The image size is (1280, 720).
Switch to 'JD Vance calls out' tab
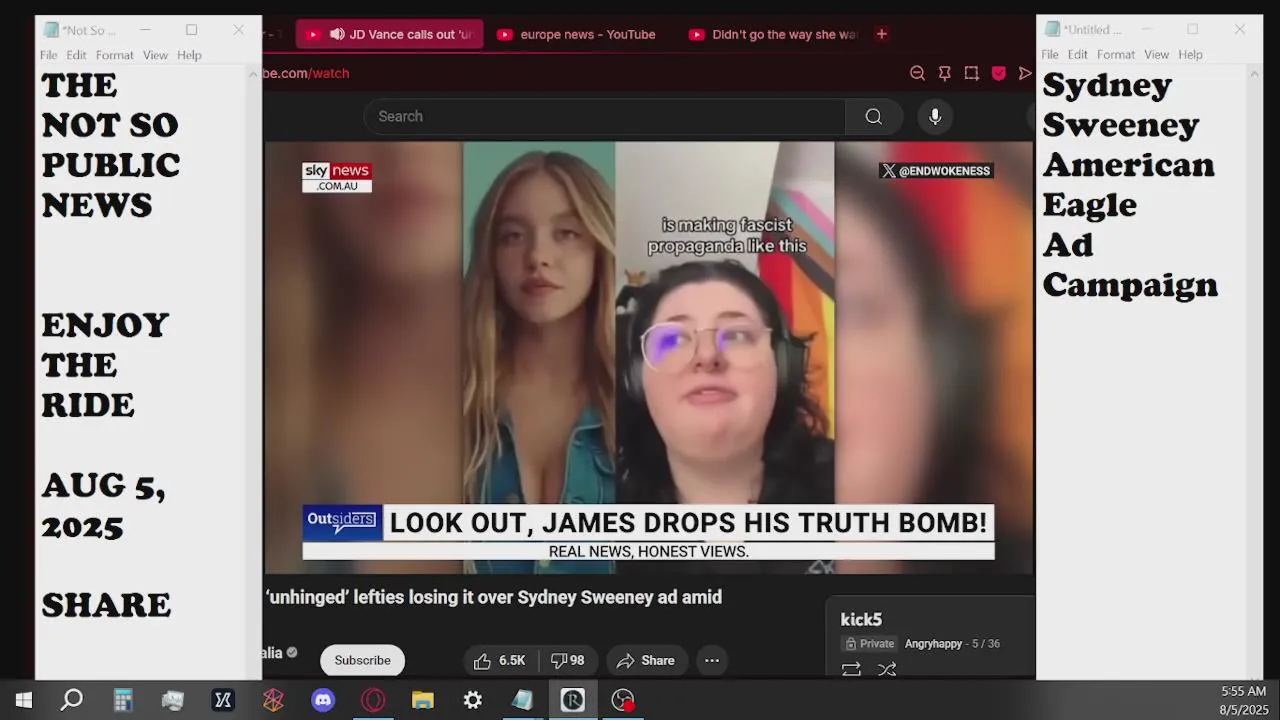point(390,34)
